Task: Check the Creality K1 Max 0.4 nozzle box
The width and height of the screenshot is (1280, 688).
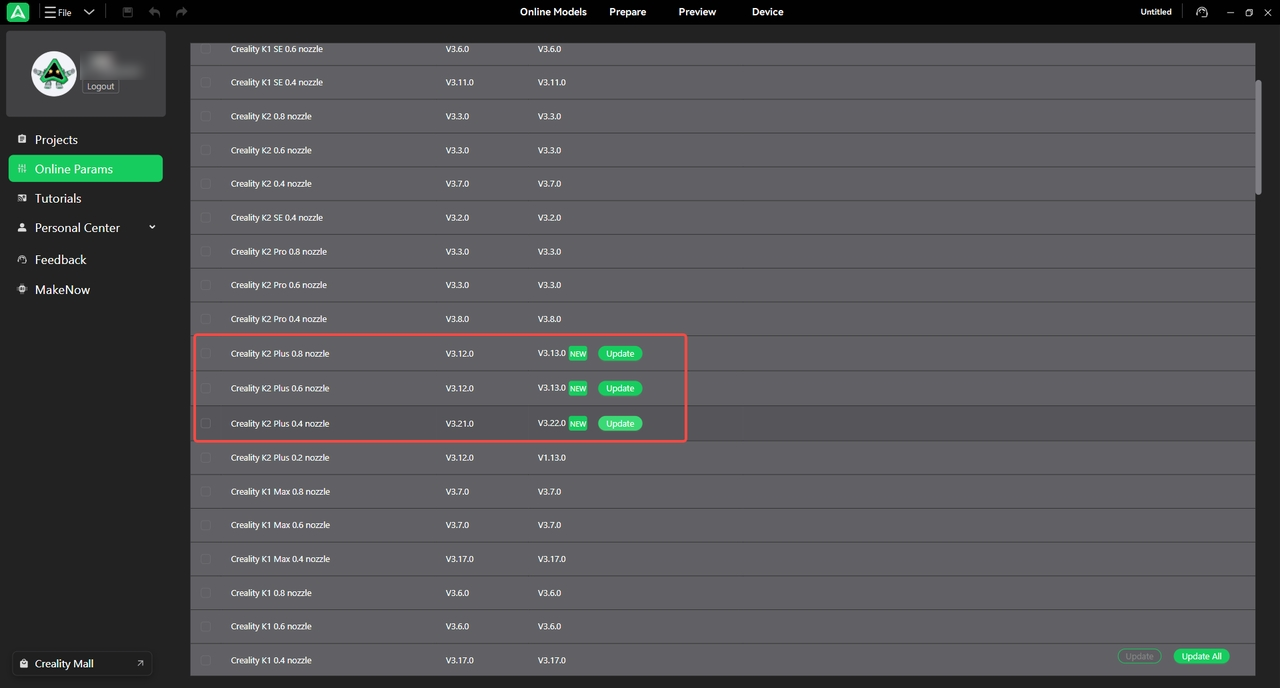Action: pos(206,559)
